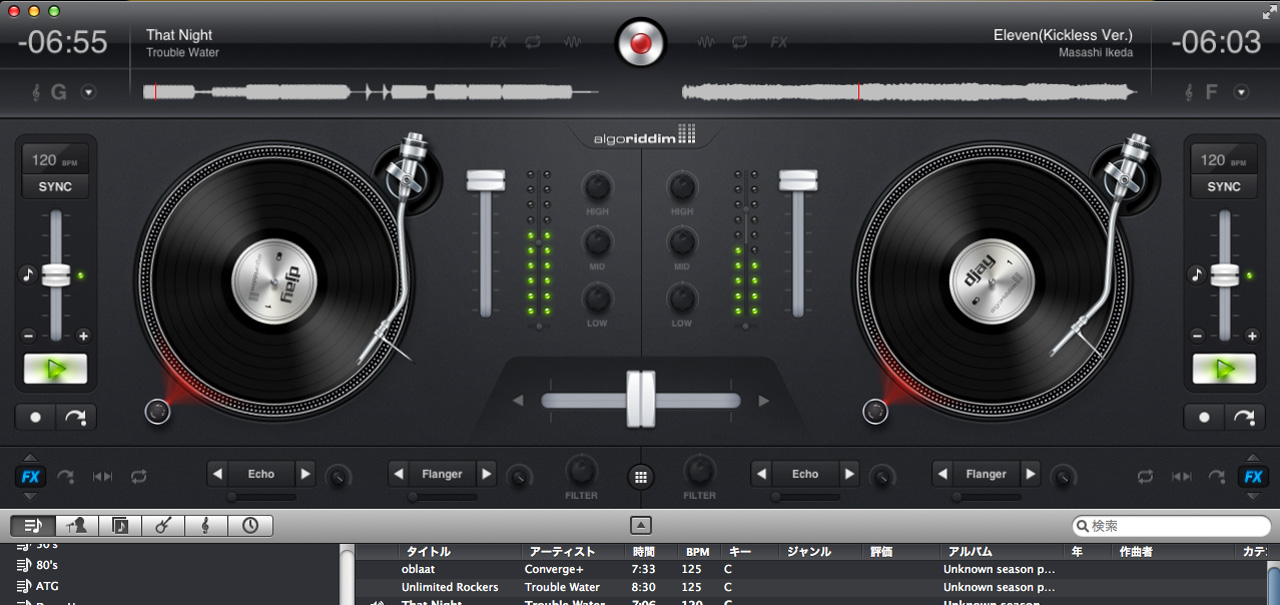Viewport: 1280px width, 605px height.
Task: Click the right deck skip icon in bottom strip
Action: click(1181, 476)
